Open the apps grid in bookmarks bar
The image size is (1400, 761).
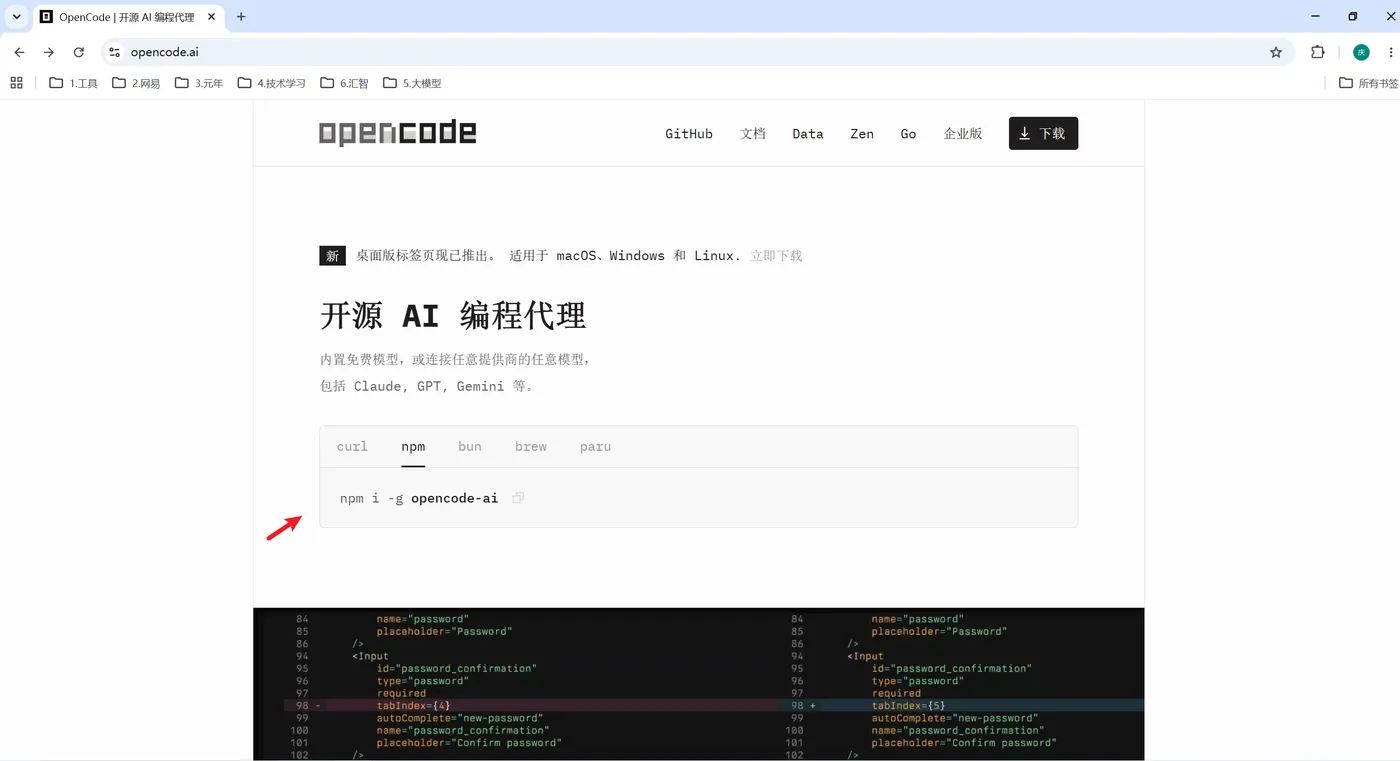point(16,83)
